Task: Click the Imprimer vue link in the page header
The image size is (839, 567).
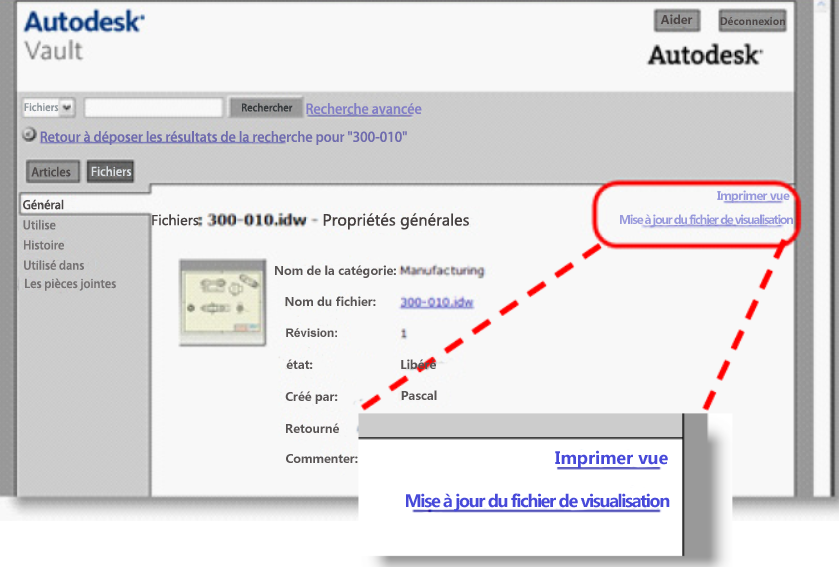Action: (x=752, y=196)
